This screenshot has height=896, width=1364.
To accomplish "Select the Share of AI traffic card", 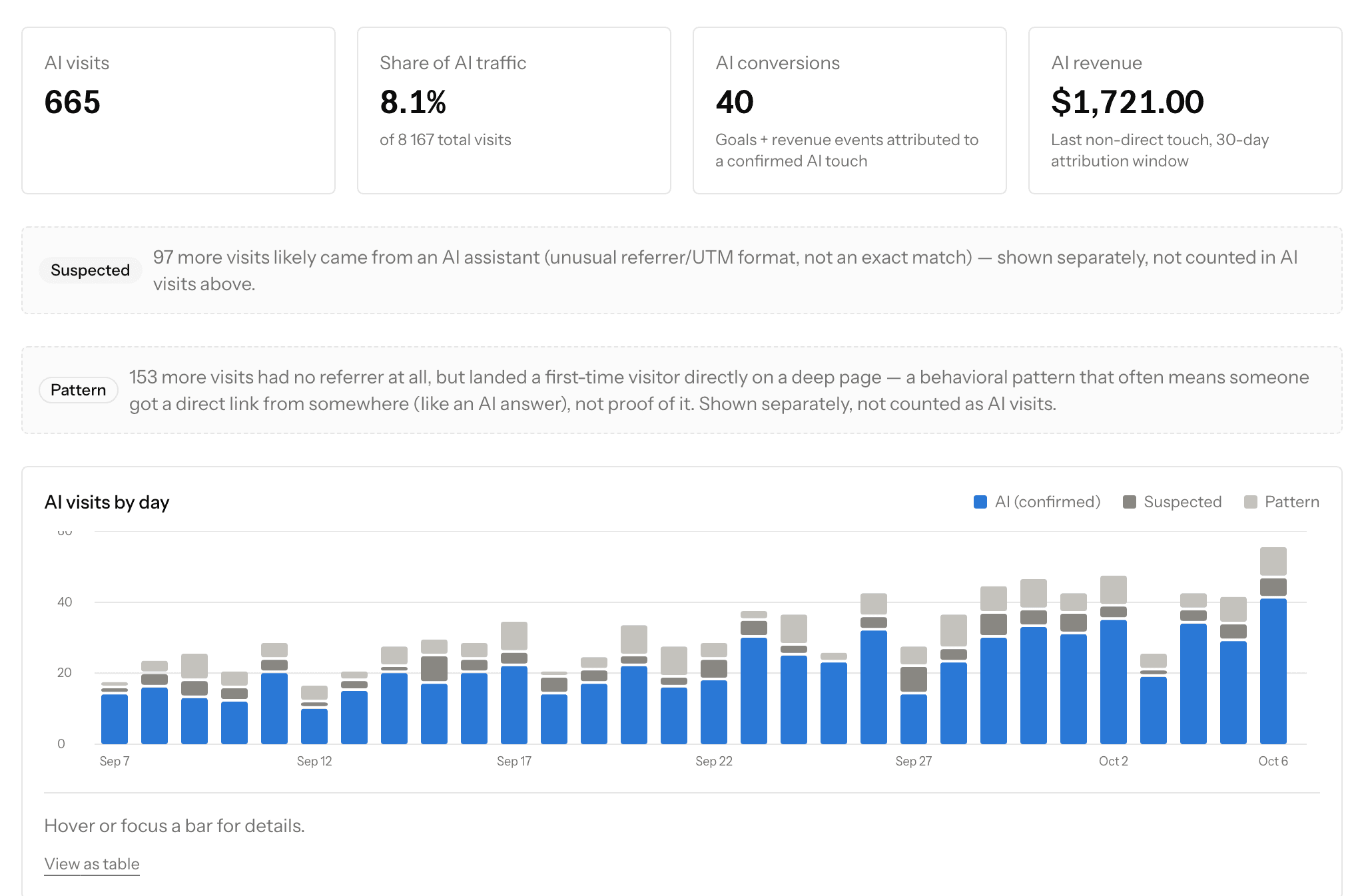I will [x=514, y=111].
